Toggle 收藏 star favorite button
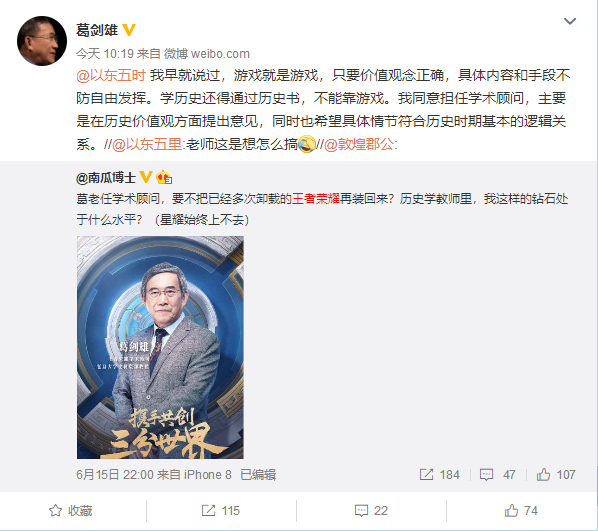This screenshot has height=531, width=598. point(71,511)
